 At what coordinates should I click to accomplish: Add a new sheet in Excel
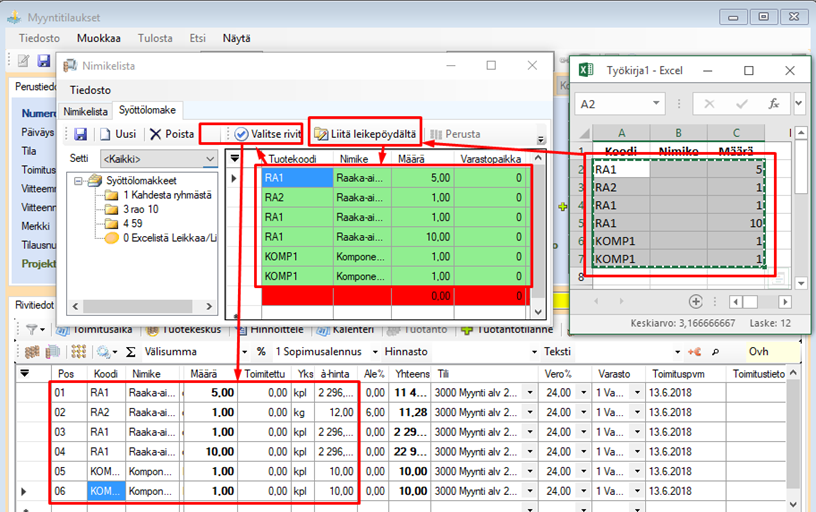coord(696,301)
